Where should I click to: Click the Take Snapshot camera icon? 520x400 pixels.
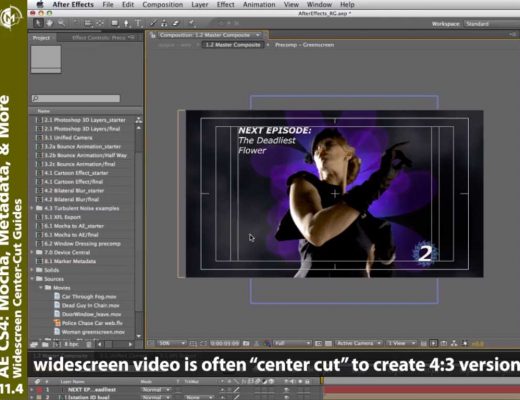click(246, 343)
